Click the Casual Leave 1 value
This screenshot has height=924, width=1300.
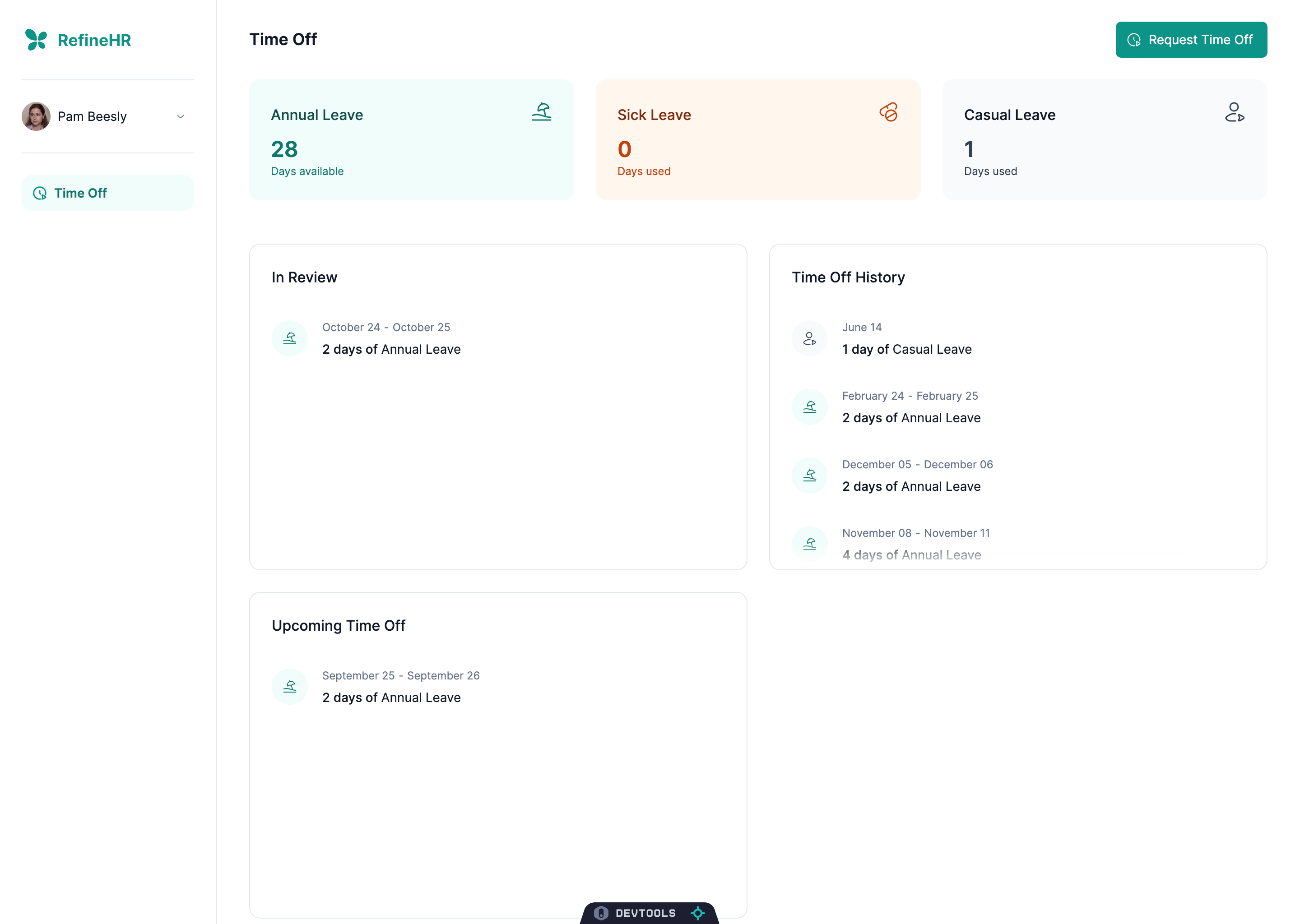click(x=969, y=150)
